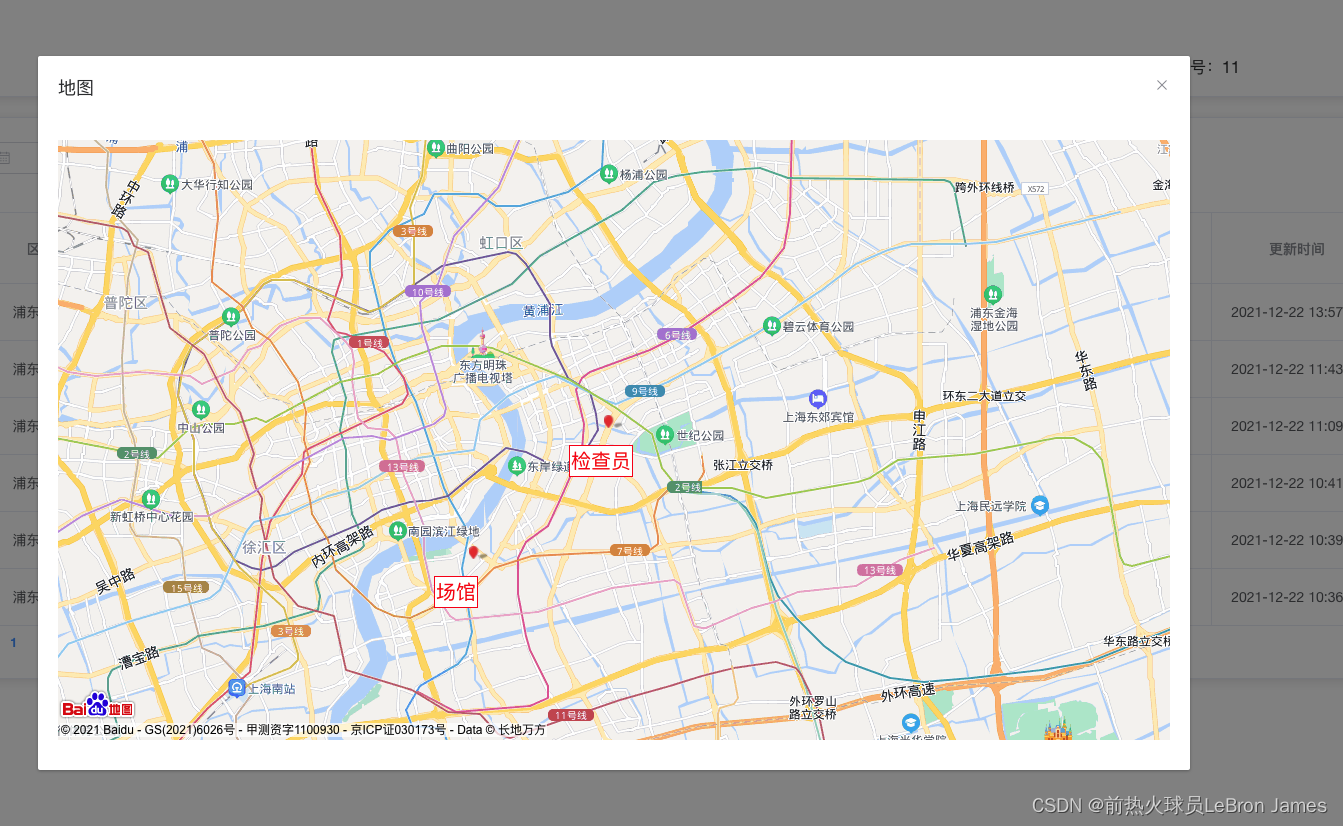This screenshot has width=1343, height=826.
Task: Click the 13号线 badge near 东岸绿道
Action: pyautogui.click(x=402, y=467)
